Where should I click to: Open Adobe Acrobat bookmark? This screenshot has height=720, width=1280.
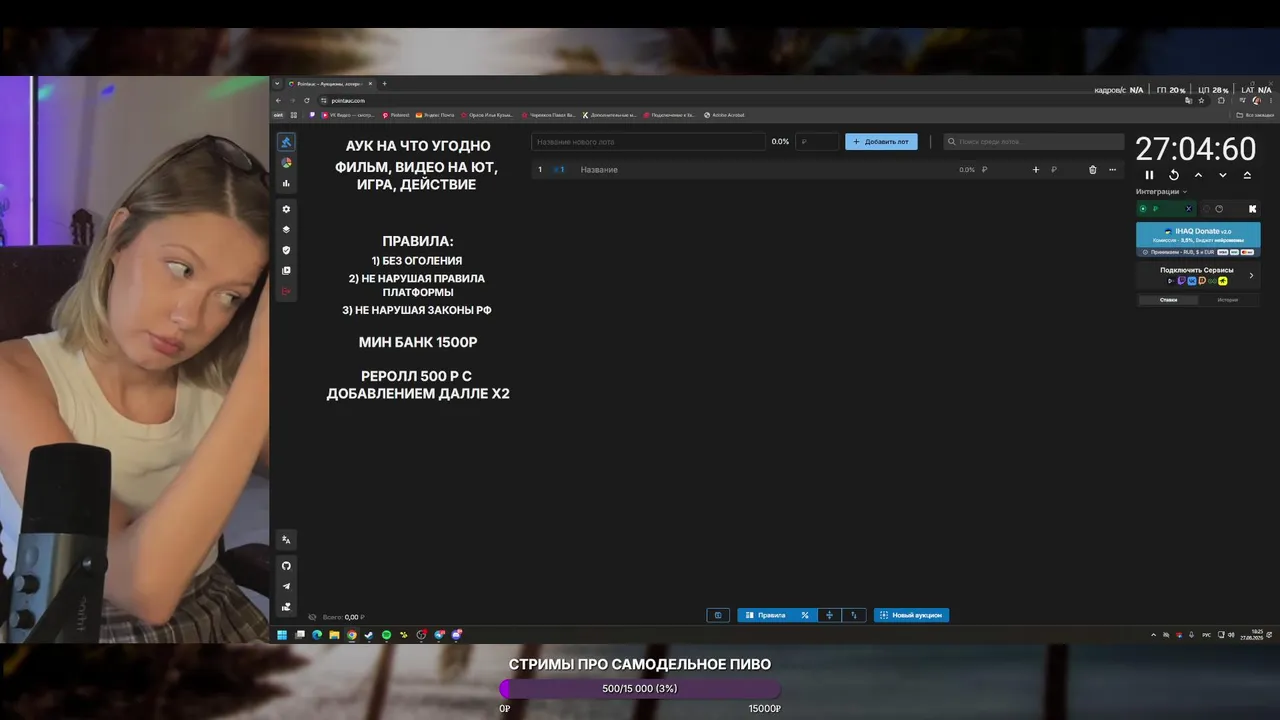click(x=725, y=115)
